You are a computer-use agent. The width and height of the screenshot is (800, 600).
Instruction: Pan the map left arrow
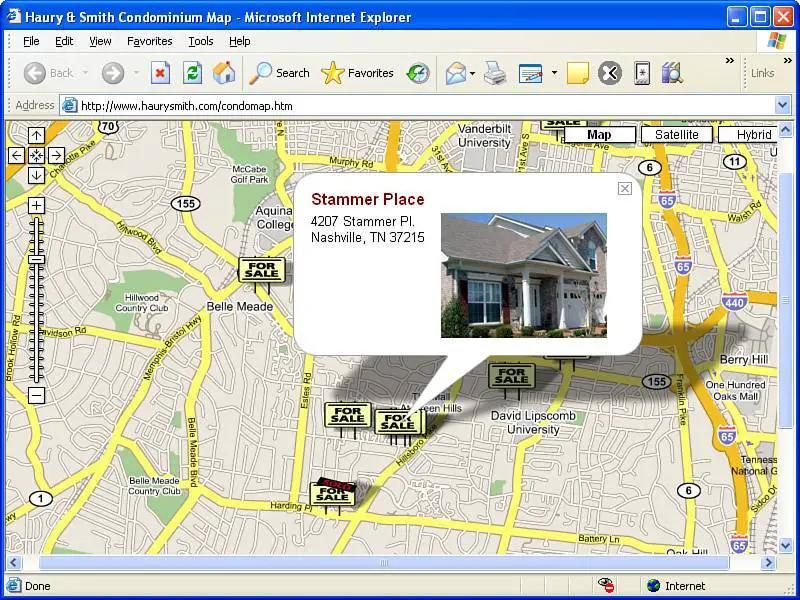click(16, 155)
